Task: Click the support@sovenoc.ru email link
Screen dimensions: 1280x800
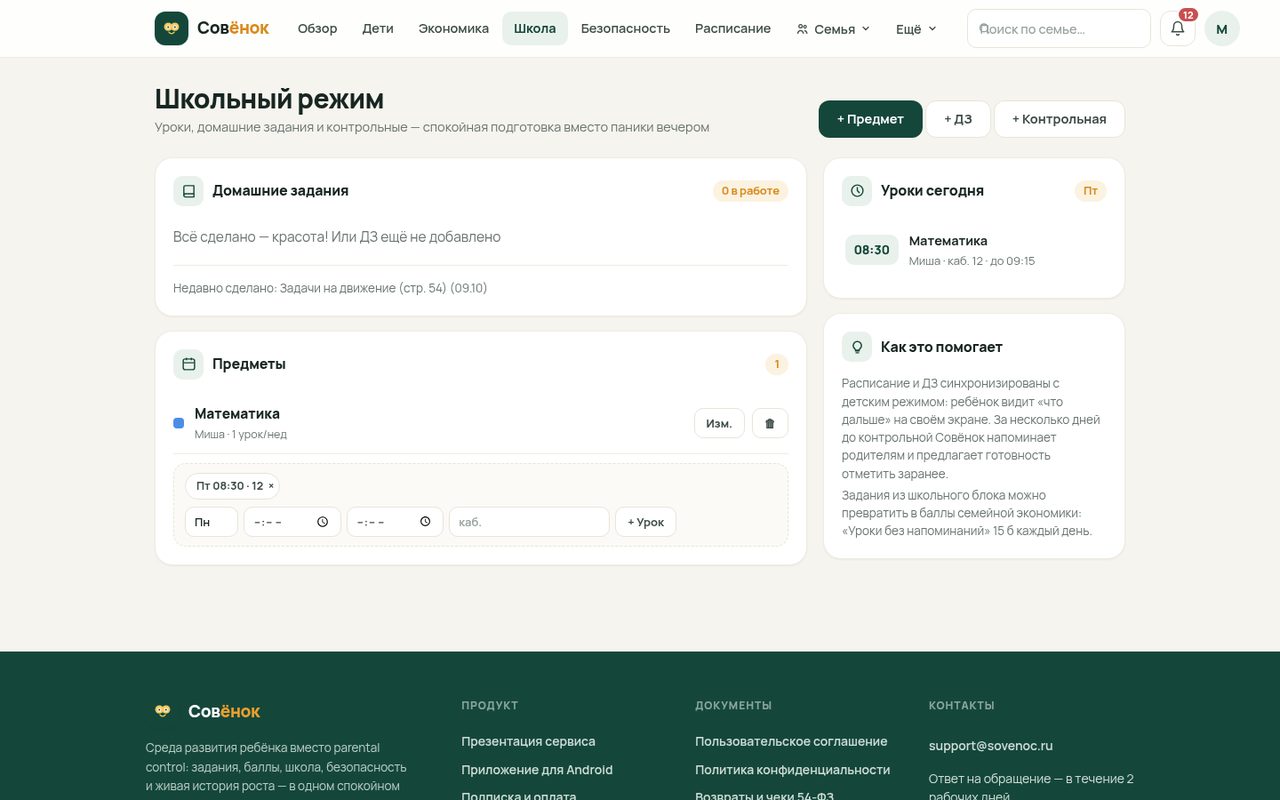Action: click(991, 746)
